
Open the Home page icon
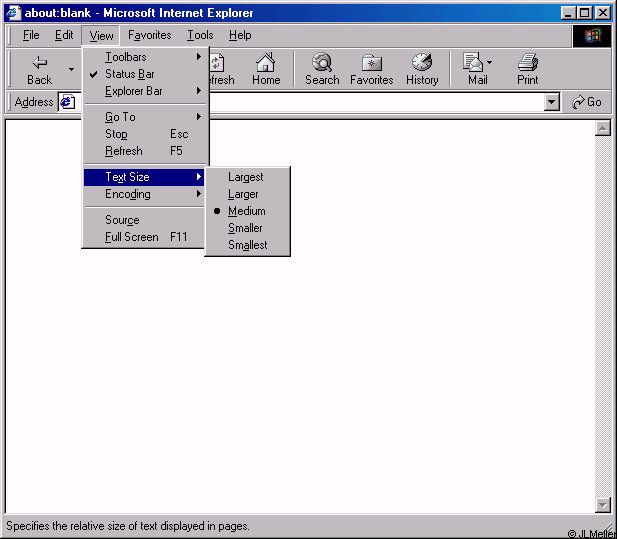click(265, 63)
